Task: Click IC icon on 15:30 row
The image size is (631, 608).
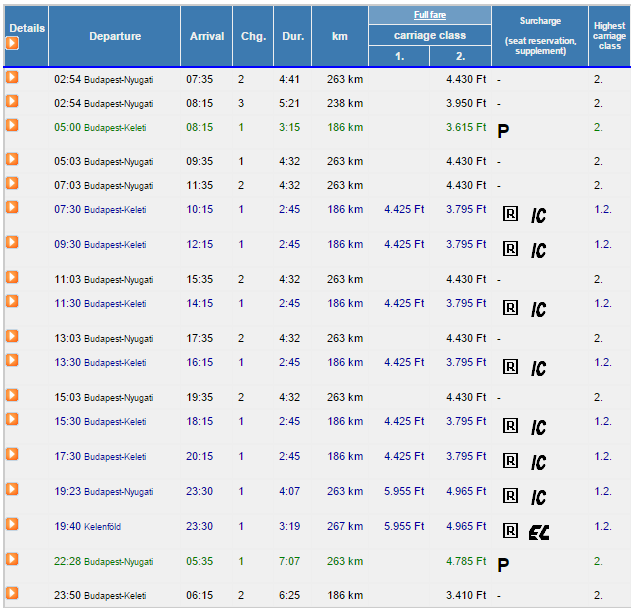Action: click(x=538, y=428)
